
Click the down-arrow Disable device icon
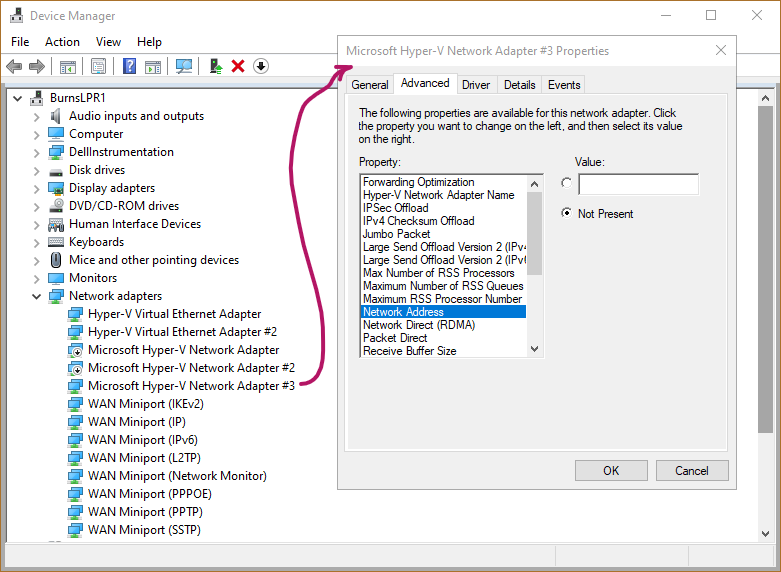coord(261,66)
